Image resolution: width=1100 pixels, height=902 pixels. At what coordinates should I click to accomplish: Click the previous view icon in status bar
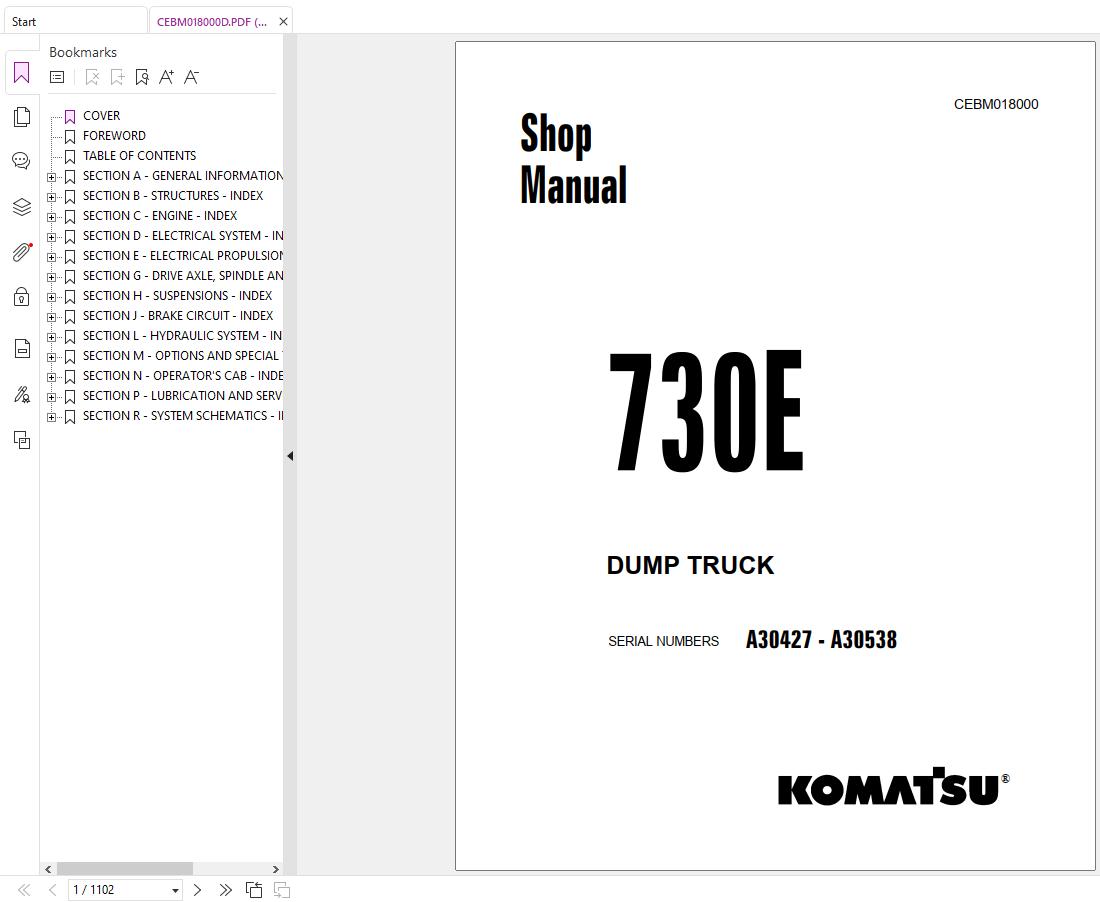[254, 890]
